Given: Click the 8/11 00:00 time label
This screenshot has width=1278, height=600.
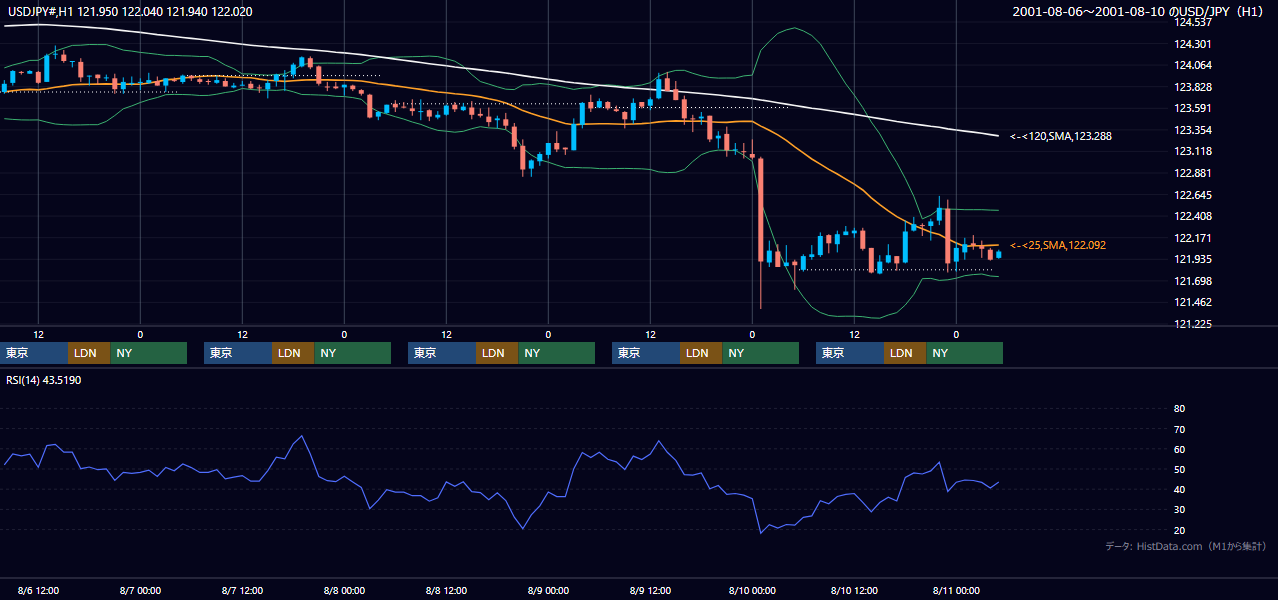Looking at the screenshot, I should 956,590.
